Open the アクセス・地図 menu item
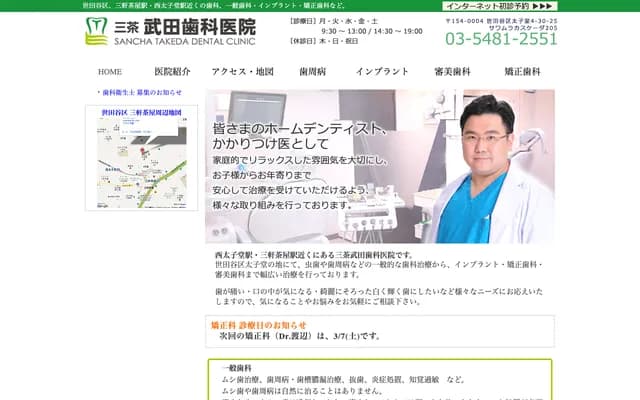 point(242,72)
